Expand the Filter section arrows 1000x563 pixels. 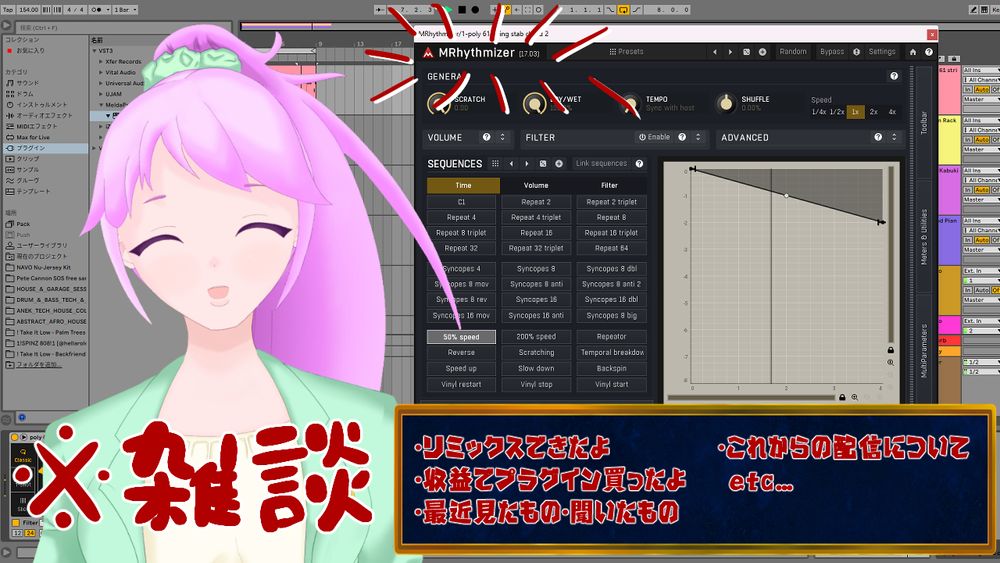[698, 137]
